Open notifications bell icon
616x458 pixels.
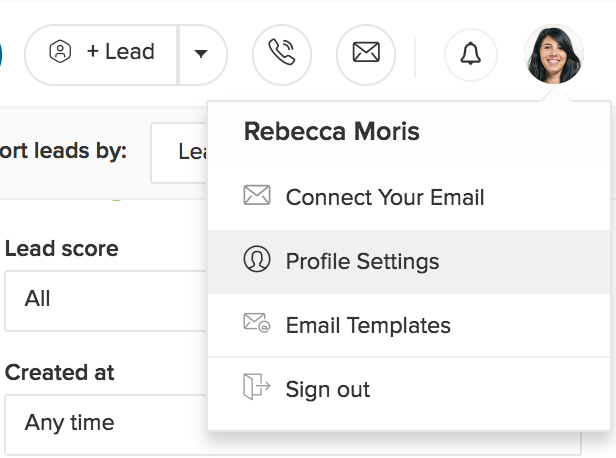point(470,54)
